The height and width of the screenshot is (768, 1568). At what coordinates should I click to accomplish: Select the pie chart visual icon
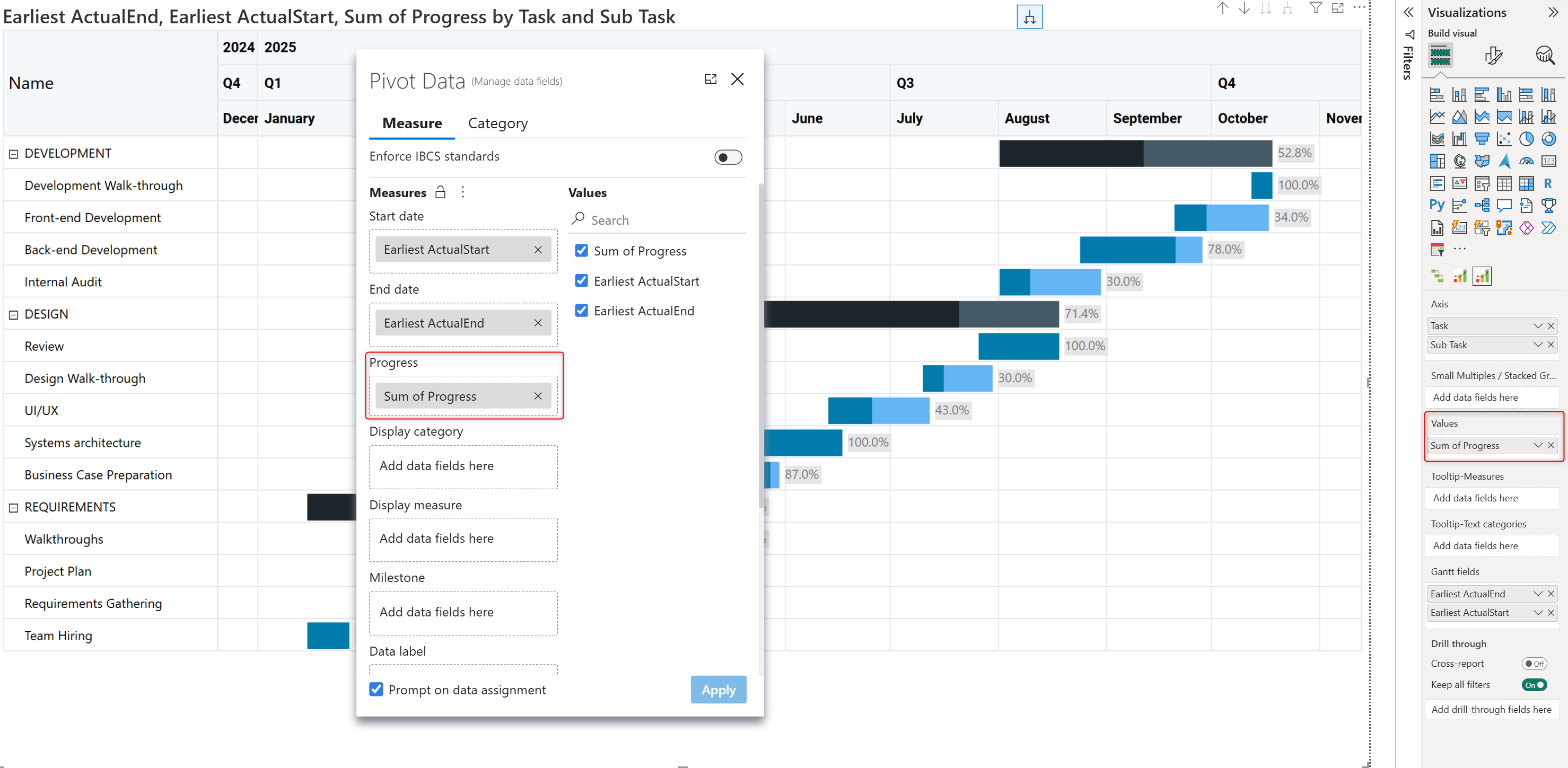pyautogui.click(x=1526, y=139)
